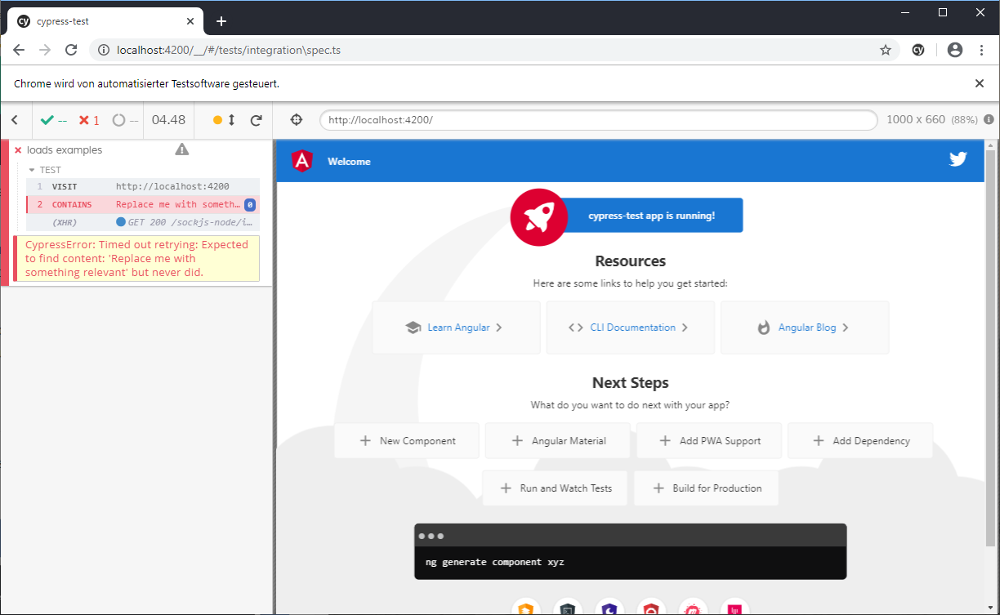The image size is (1000, 615).
Task: Click the red rocket icon
Action: point(539,217)
